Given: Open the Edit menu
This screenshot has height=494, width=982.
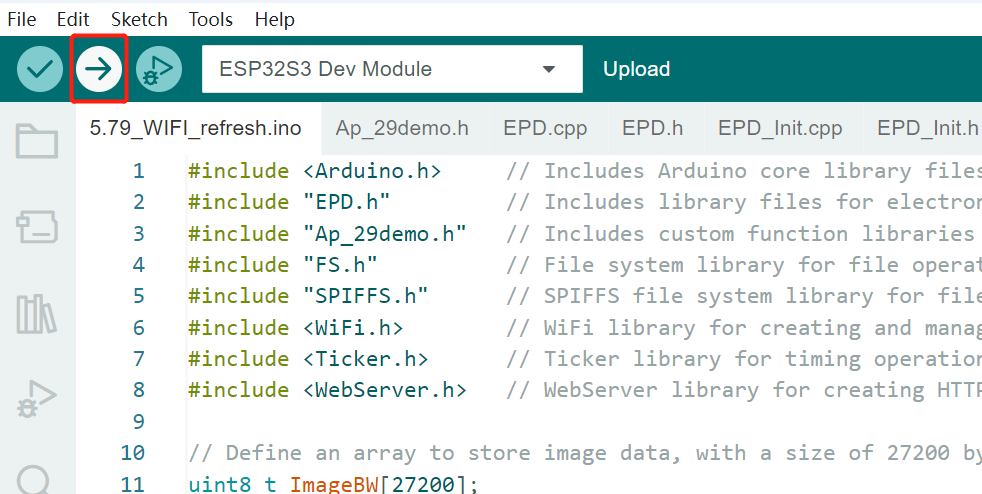Looking at the screenshot, I should [73, 19].
